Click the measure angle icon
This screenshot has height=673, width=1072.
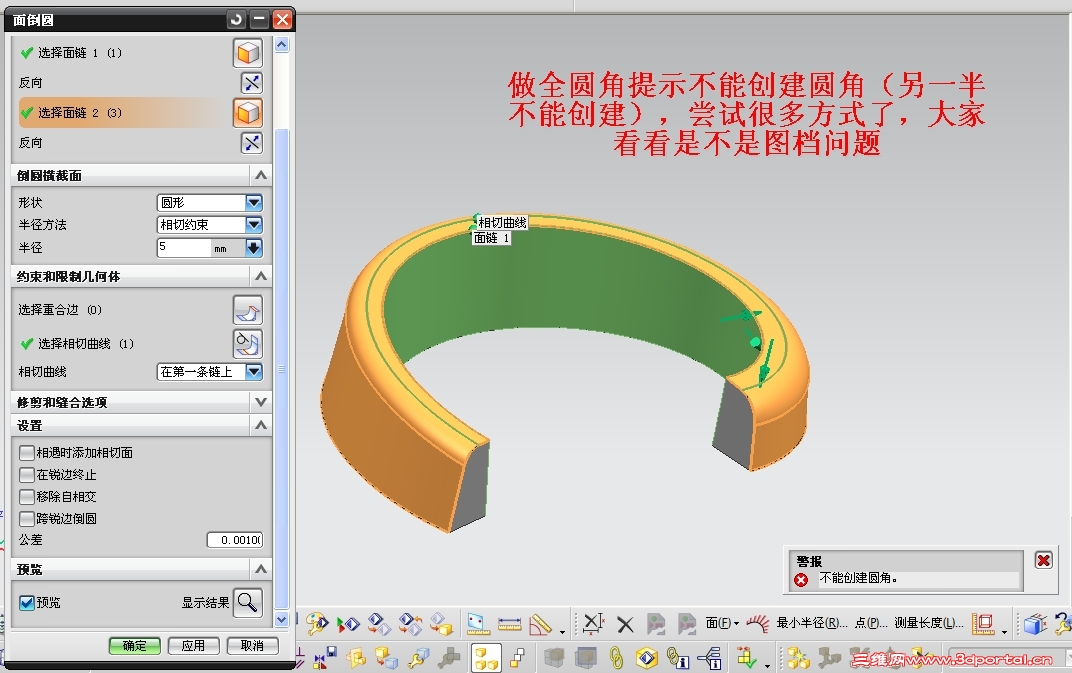click(x=541, y=624)
